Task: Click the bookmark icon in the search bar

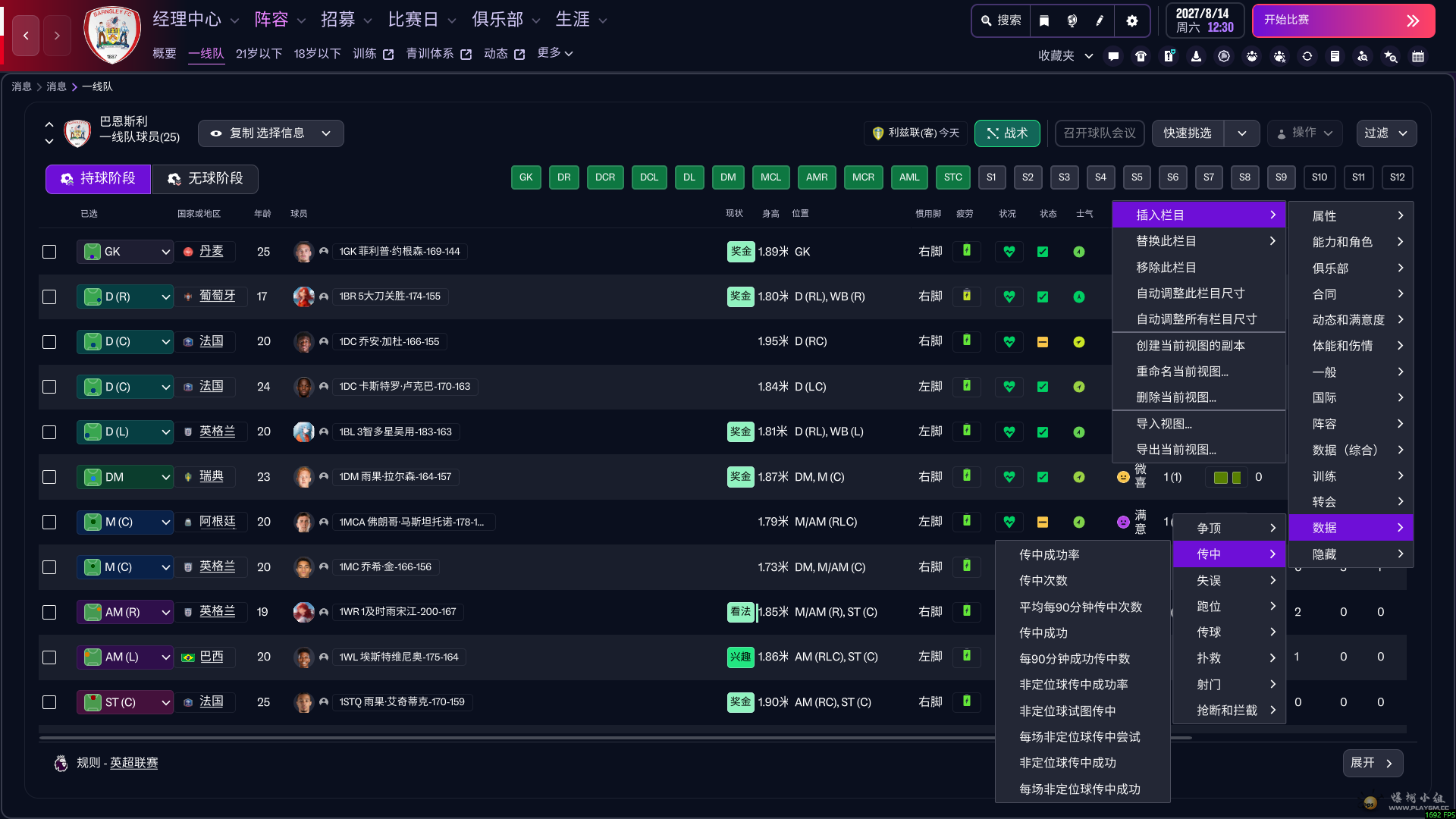Action: click(1044, 20)
